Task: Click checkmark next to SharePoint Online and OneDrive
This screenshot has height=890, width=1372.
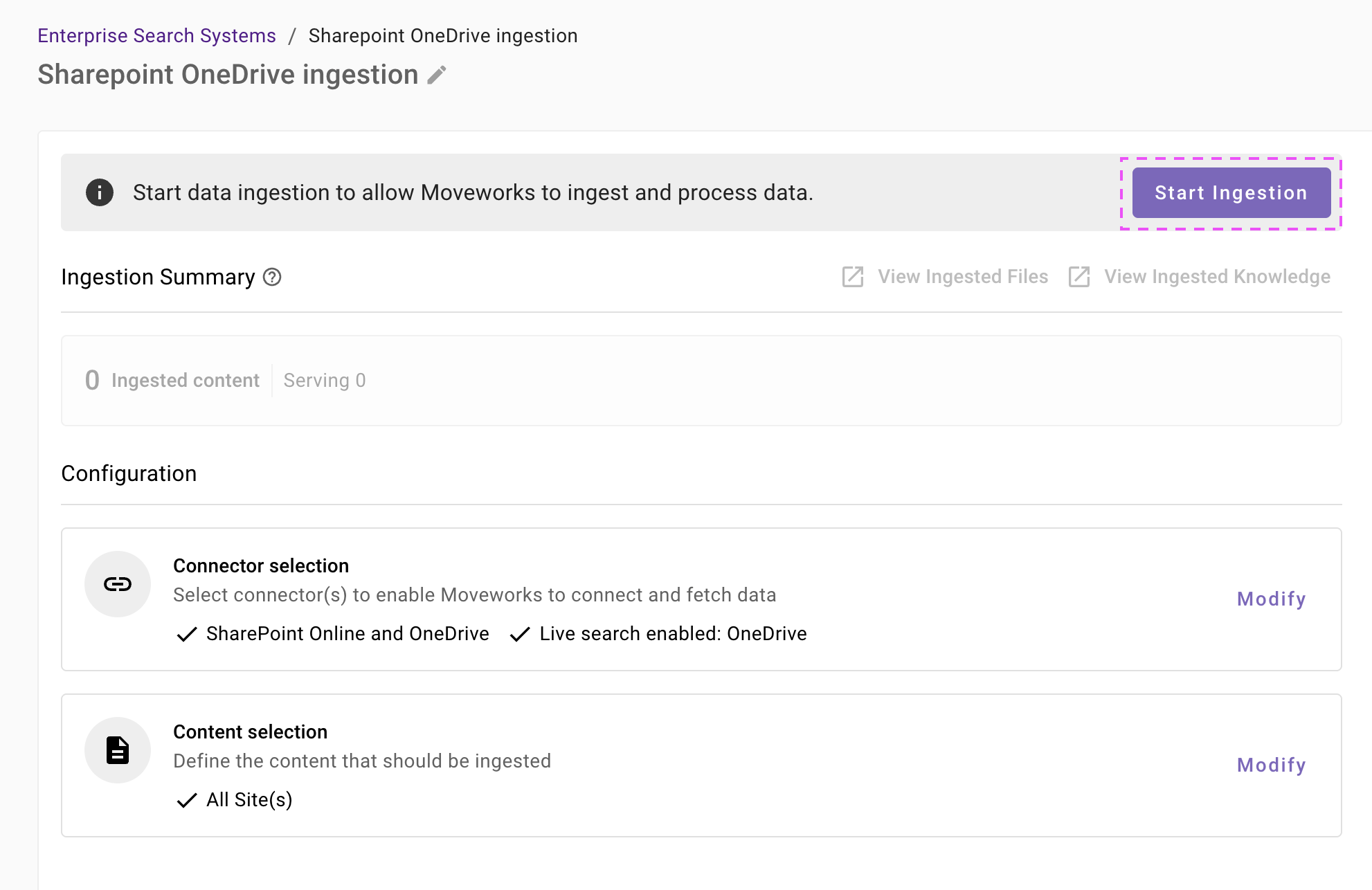Action: 187,634
